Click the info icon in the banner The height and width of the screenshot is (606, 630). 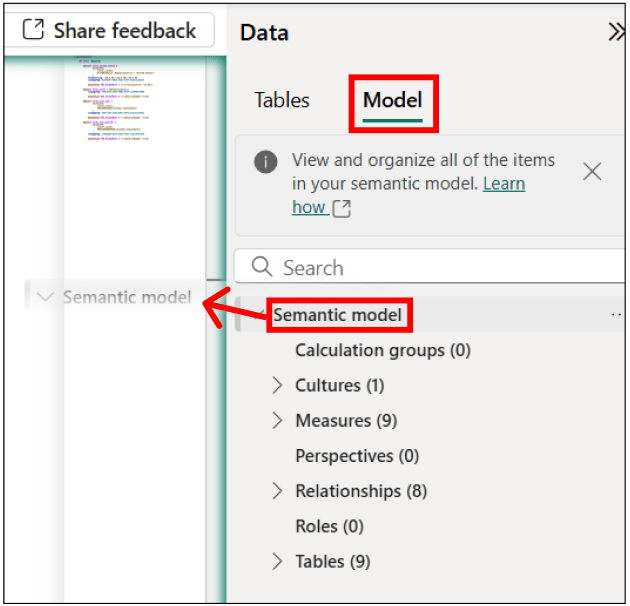click(266, 161)
